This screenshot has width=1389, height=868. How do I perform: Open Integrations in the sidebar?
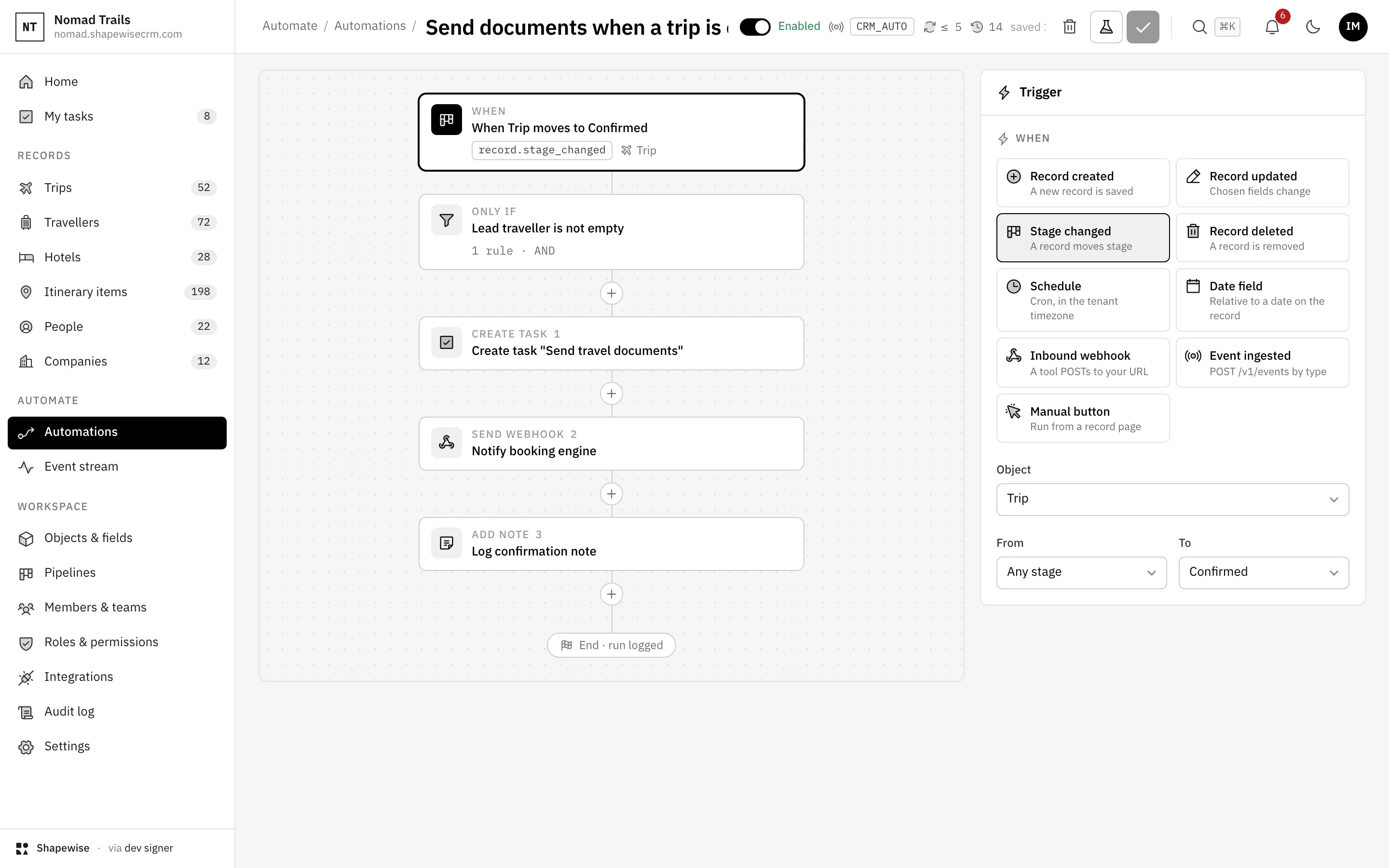tap(117, 677)
